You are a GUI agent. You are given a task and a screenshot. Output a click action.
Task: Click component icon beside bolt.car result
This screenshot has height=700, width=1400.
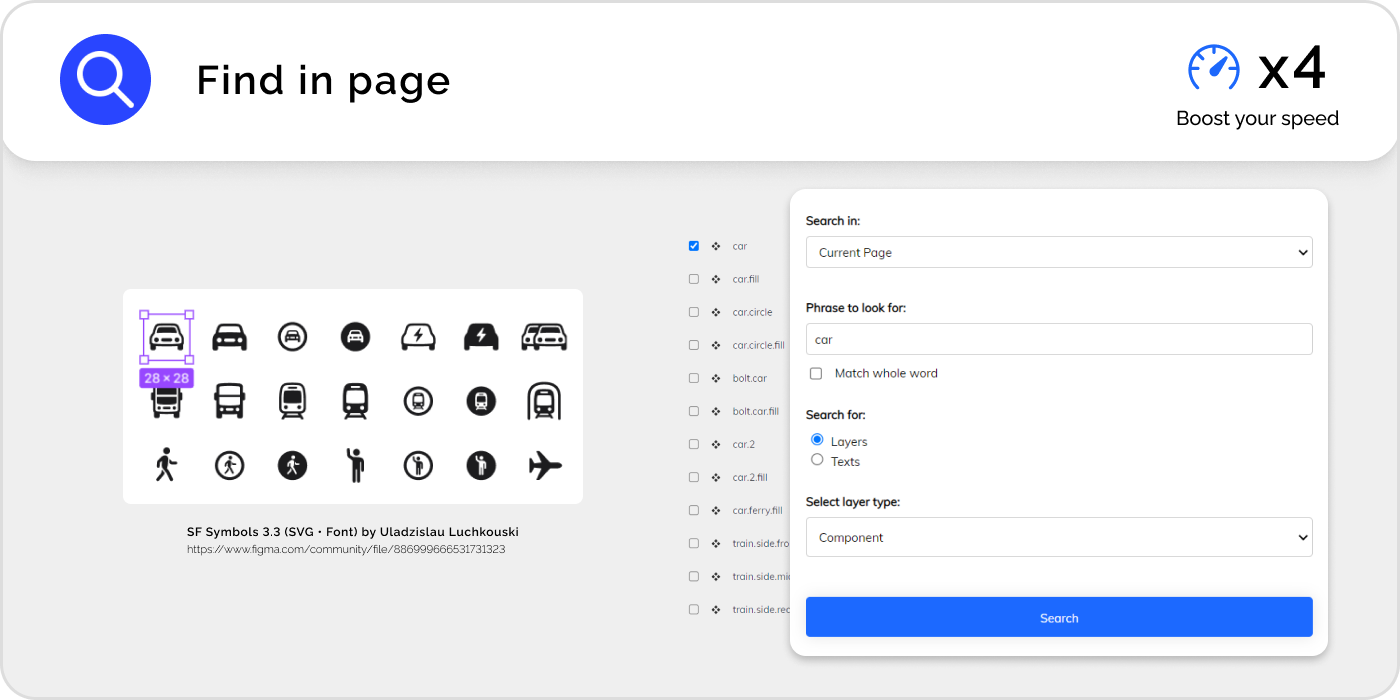coord(716,378)
